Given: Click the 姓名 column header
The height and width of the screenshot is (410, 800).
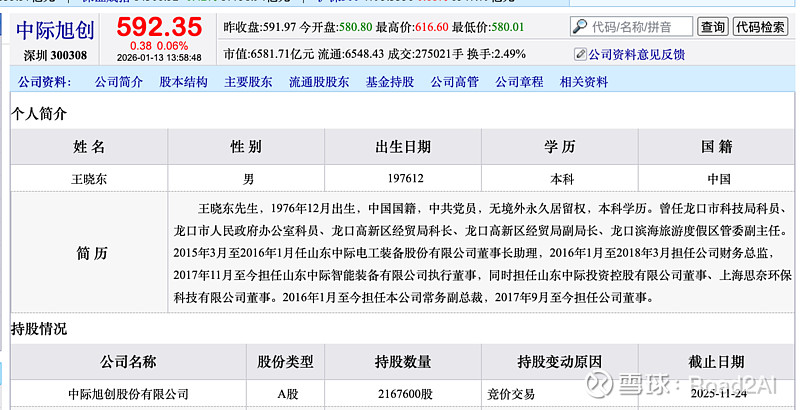Looking at the screenshot, I should (x=89, y=147).
